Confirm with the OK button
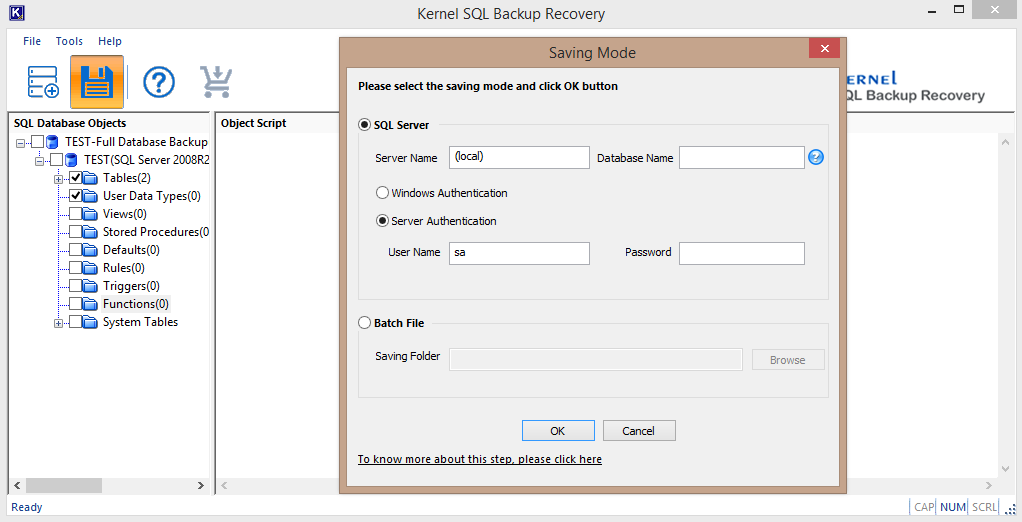 [558, 431]
